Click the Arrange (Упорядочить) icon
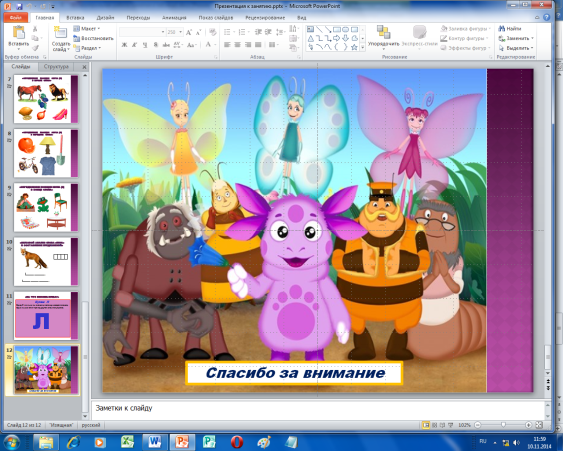 click(x=383, y=32)
